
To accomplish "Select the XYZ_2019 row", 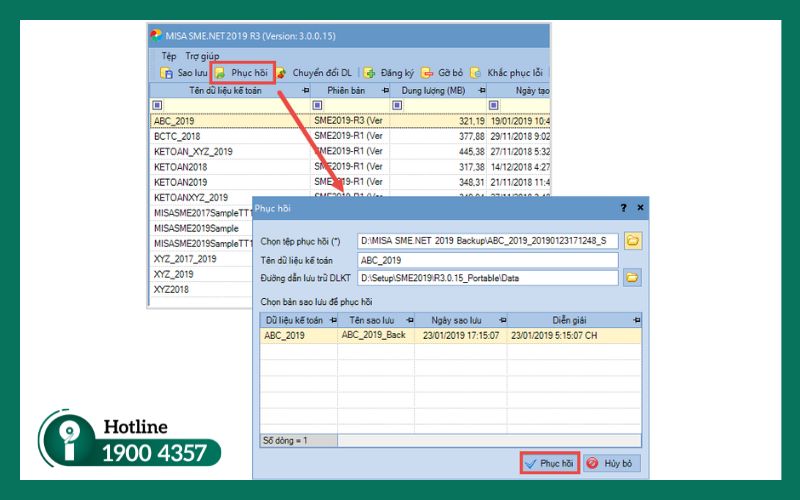I will [202, 274].
